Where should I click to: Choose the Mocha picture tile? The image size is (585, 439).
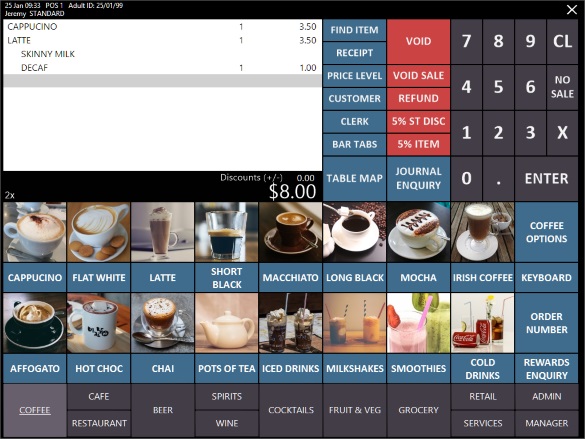coord(418,232)
